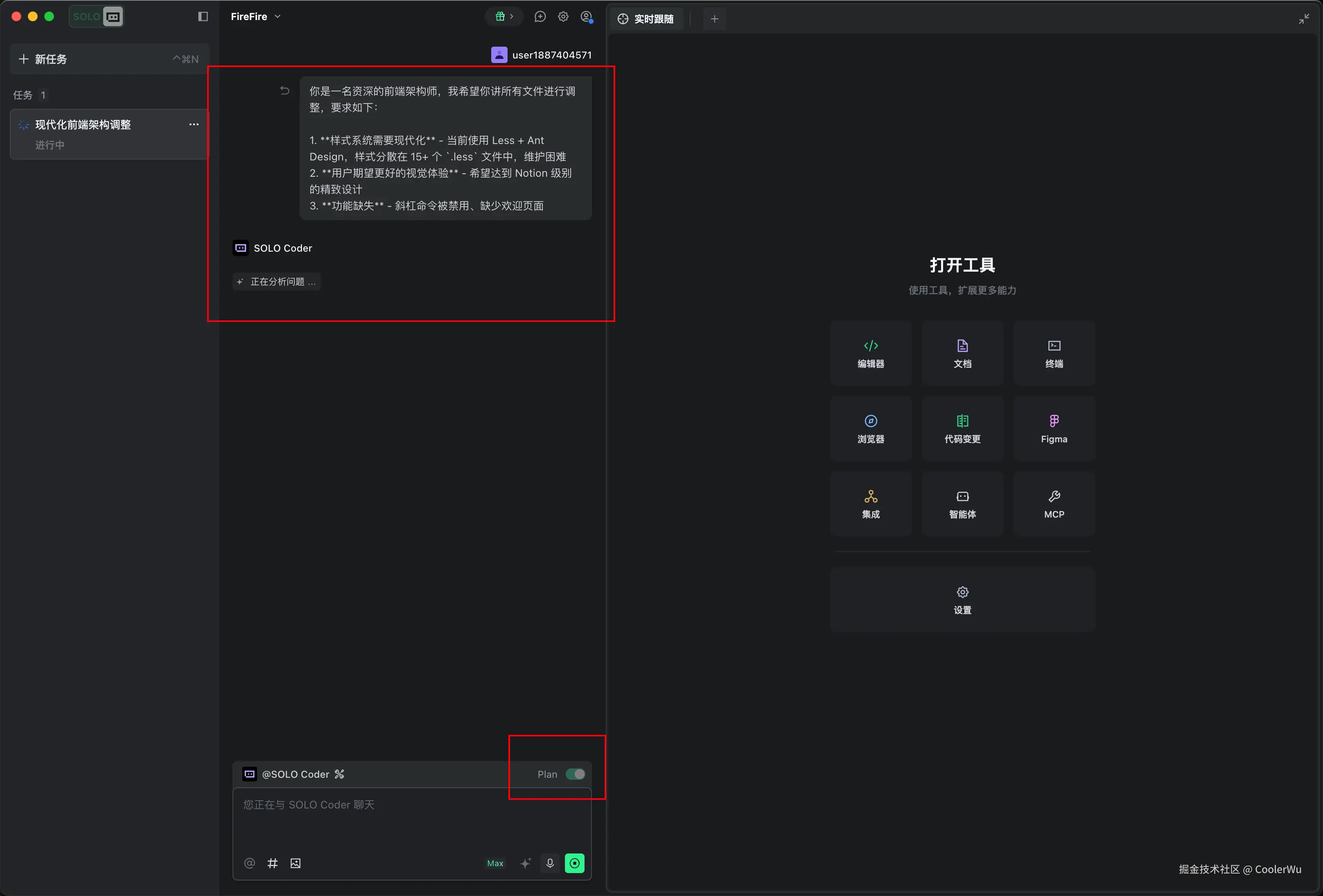Open the task's three-dot options menu
The width and height of the screenshot is (1323, 896).
click(x=194, y=125)
